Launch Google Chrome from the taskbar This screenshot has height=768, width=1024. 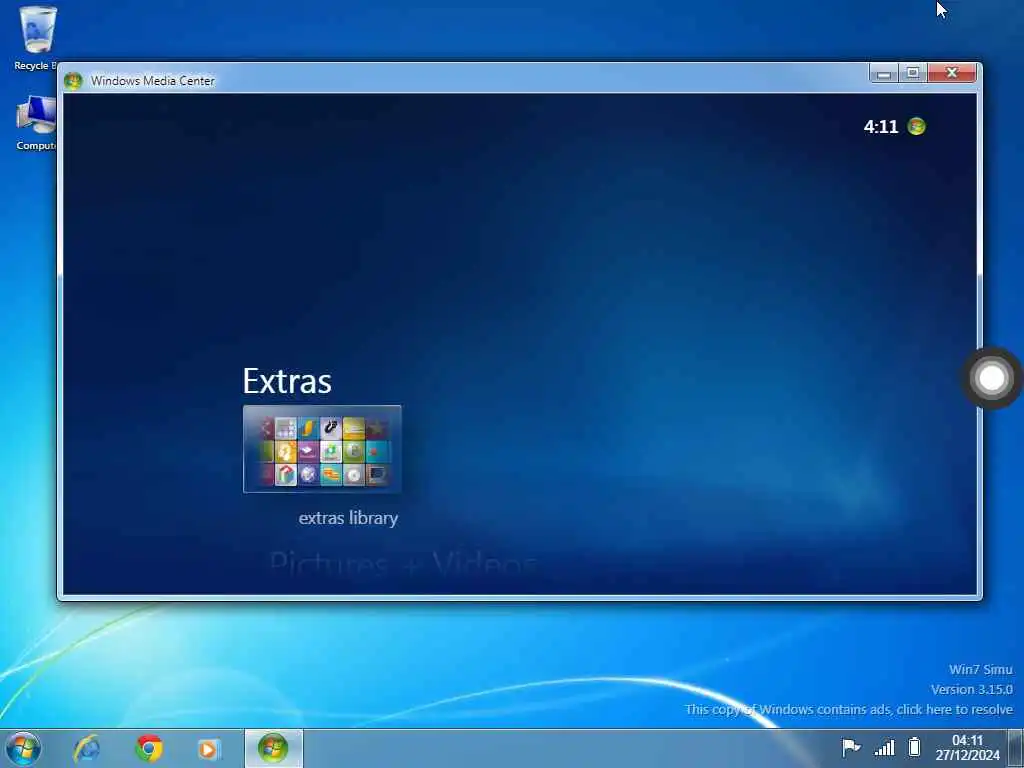[x=149, y=748]
